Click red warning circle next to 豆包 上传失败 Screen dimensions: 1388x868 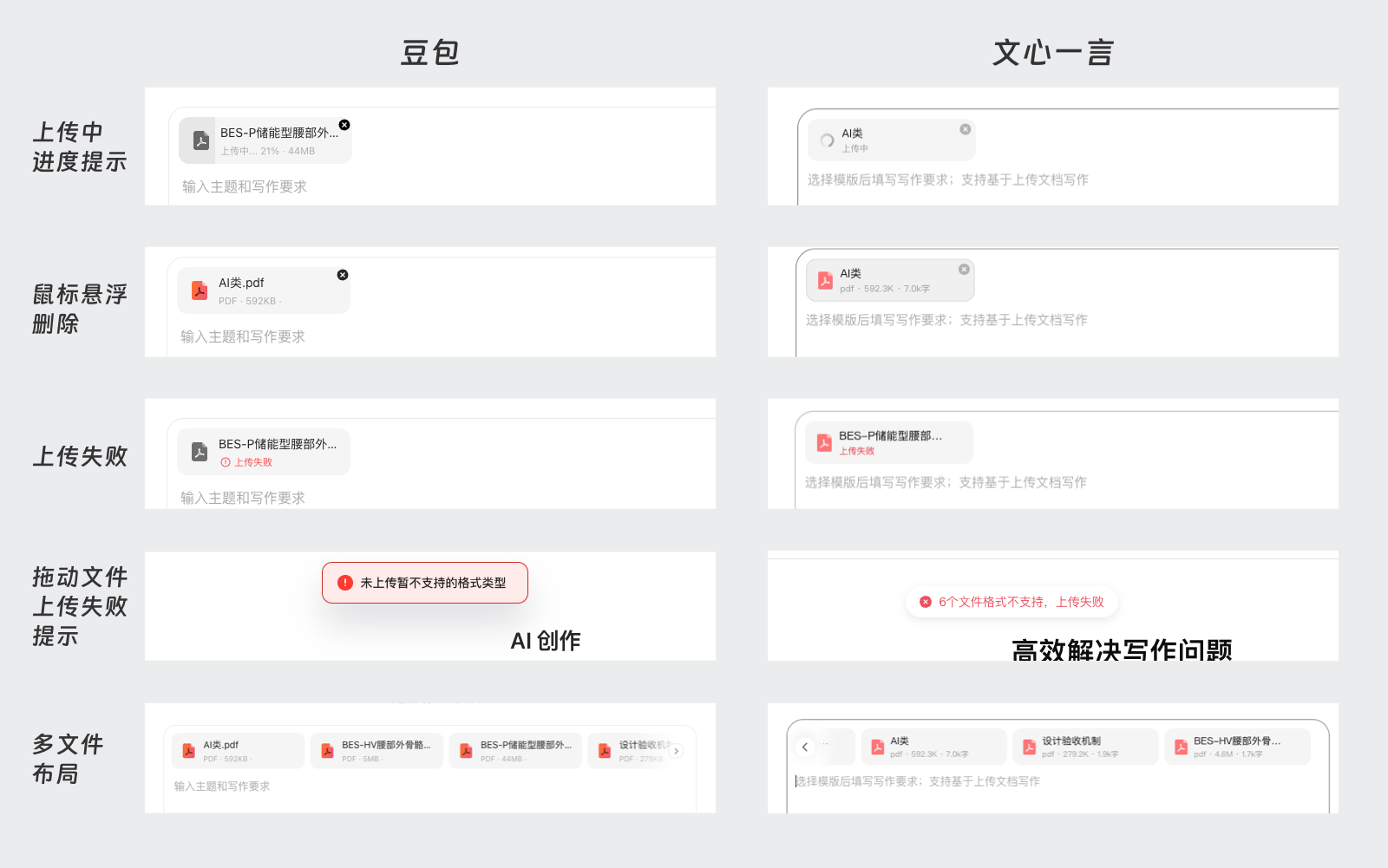pos(226,462)
